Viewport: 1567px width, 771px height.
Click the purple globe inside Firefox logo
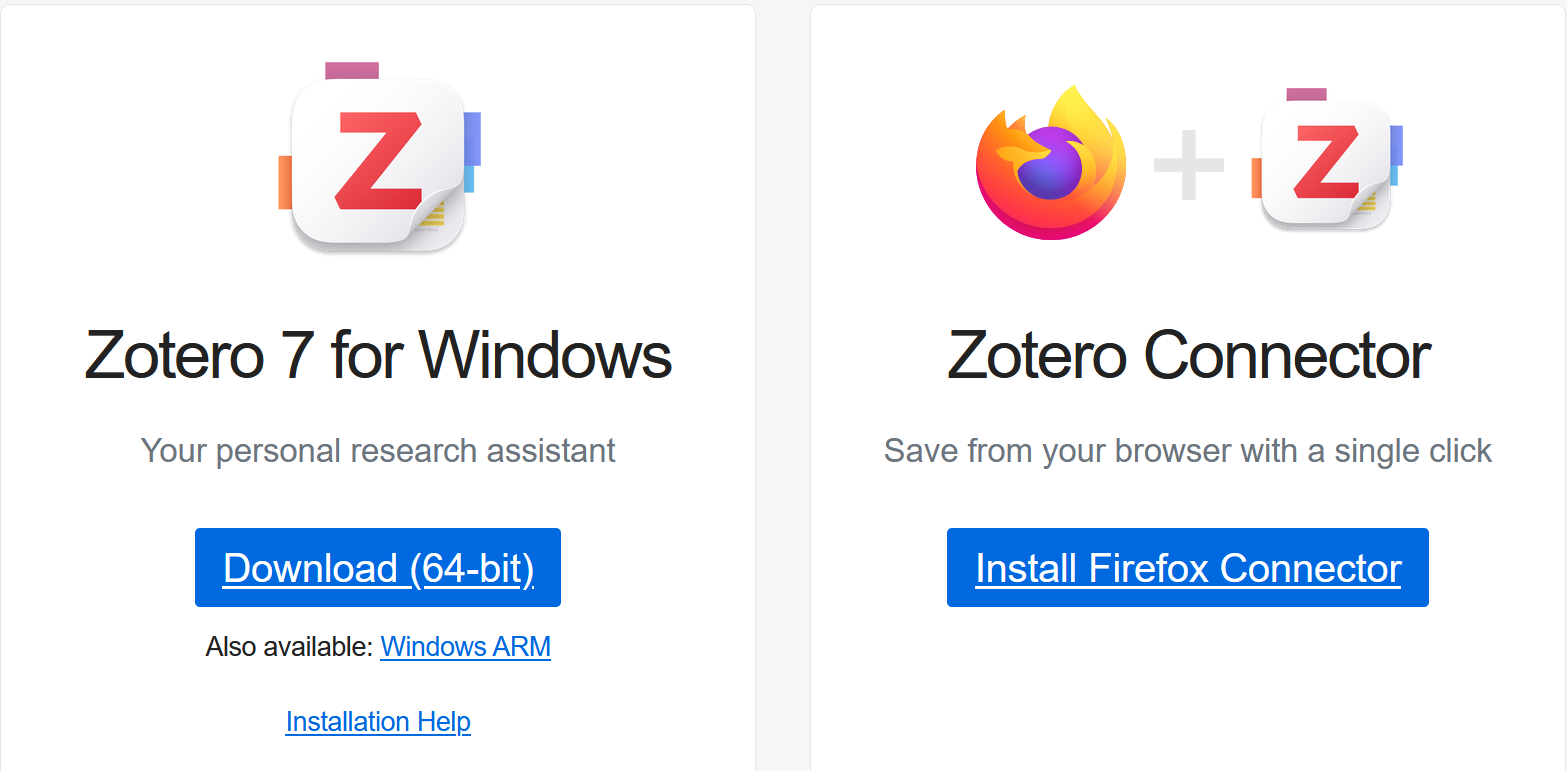tap(1049, 167)
